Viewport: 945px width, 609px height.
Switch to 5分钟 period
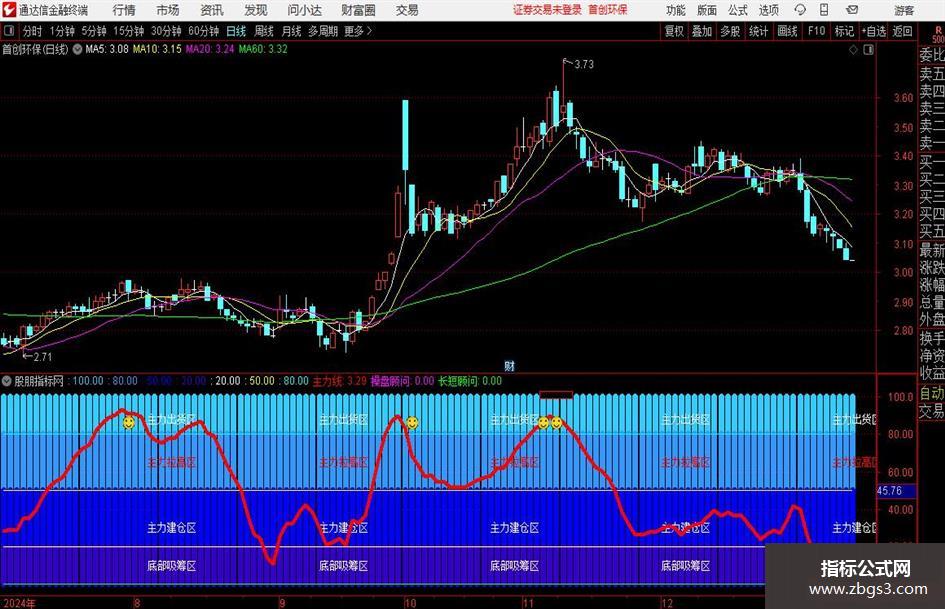pos(94,31)
